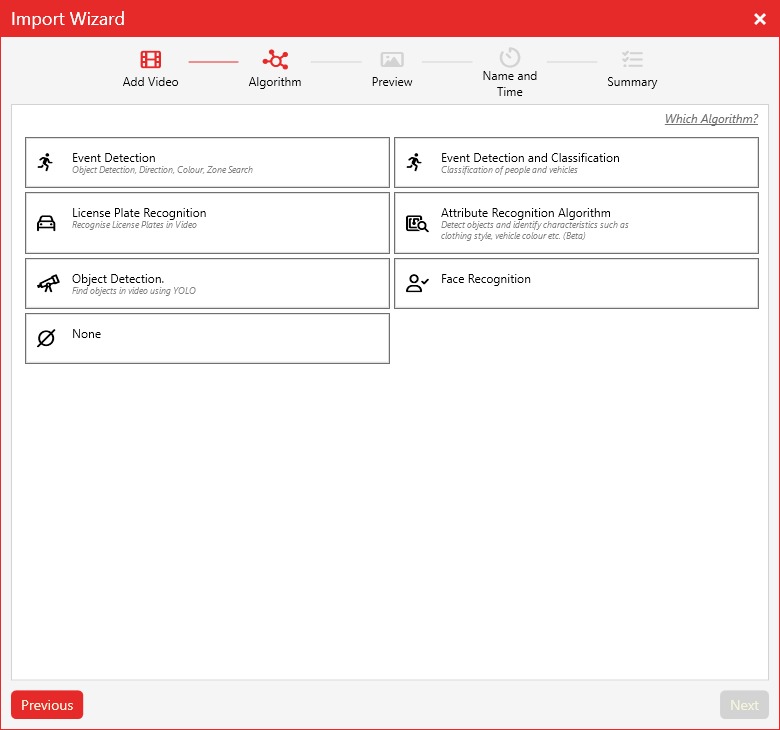Click the running person icon for Event Detection
The width and height of the screenshot is (780, 730).
(x=46, y=162)
